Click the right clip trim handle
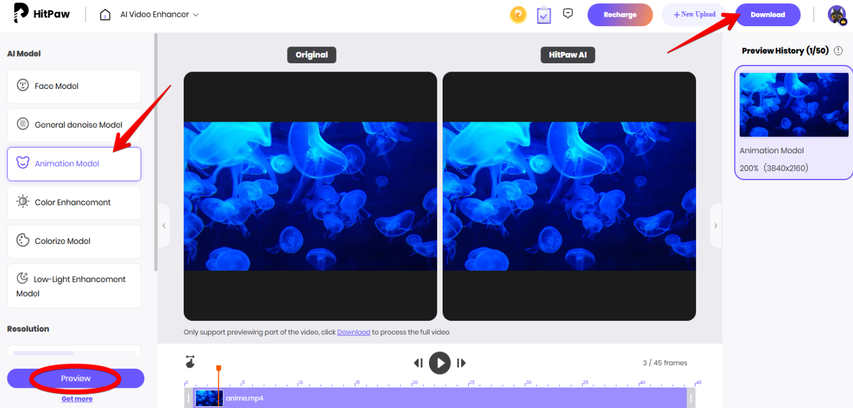This screenshot has height=408, width=853. pos(691,398)
